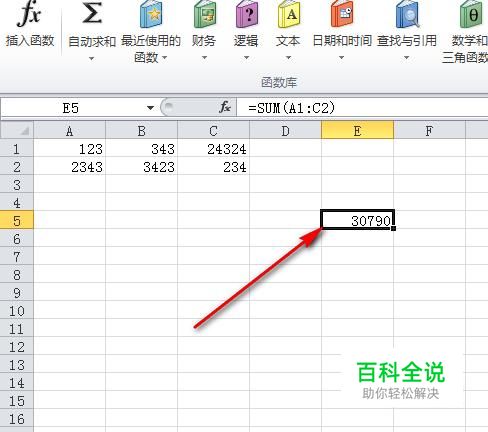This screenshot has width=488, height=432.
Task: Open Logical (逻辑) functions book icon
Action: 247,14
